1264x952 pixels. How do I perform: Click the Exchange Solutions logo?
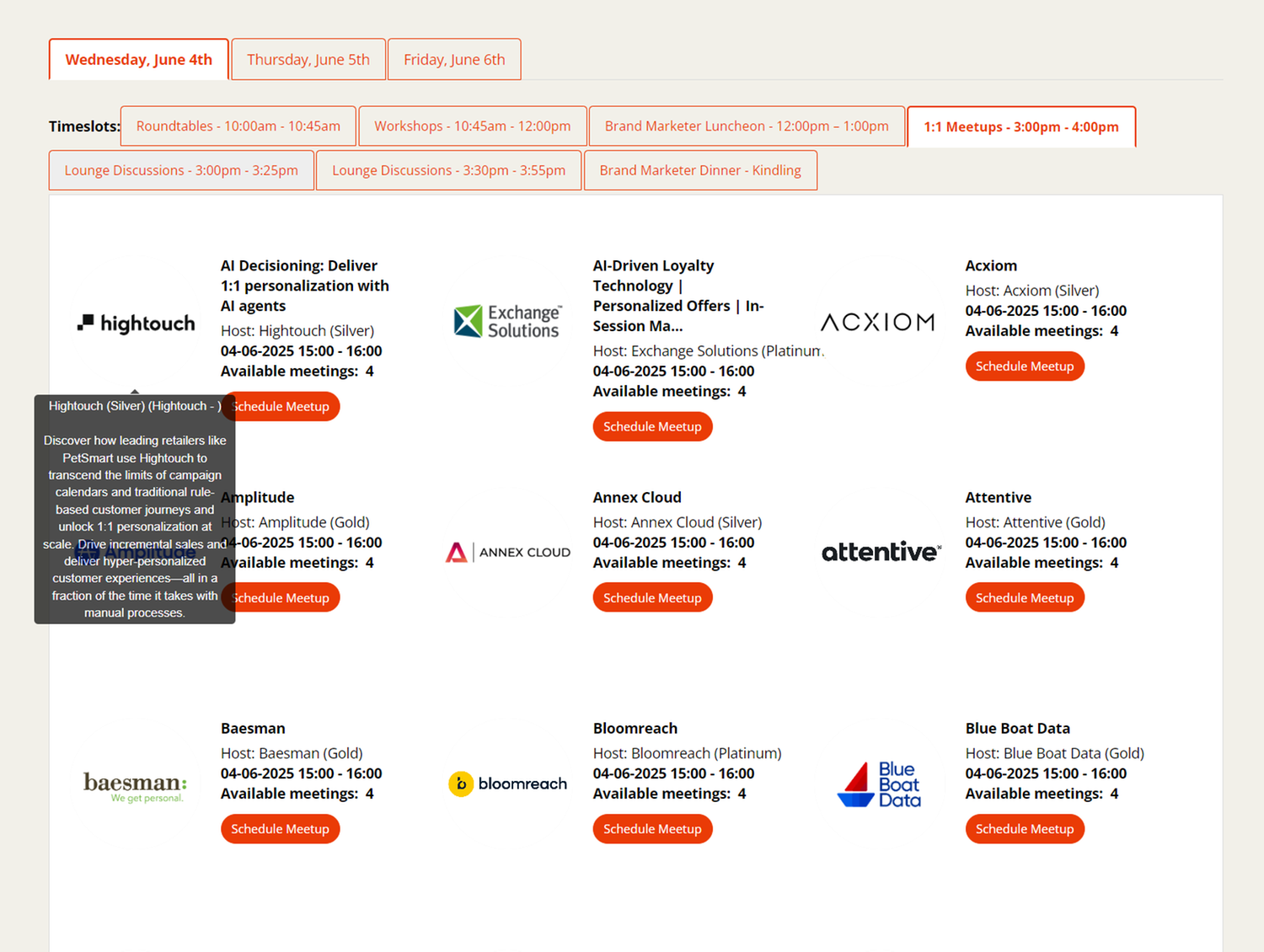(x=507, y=322)
